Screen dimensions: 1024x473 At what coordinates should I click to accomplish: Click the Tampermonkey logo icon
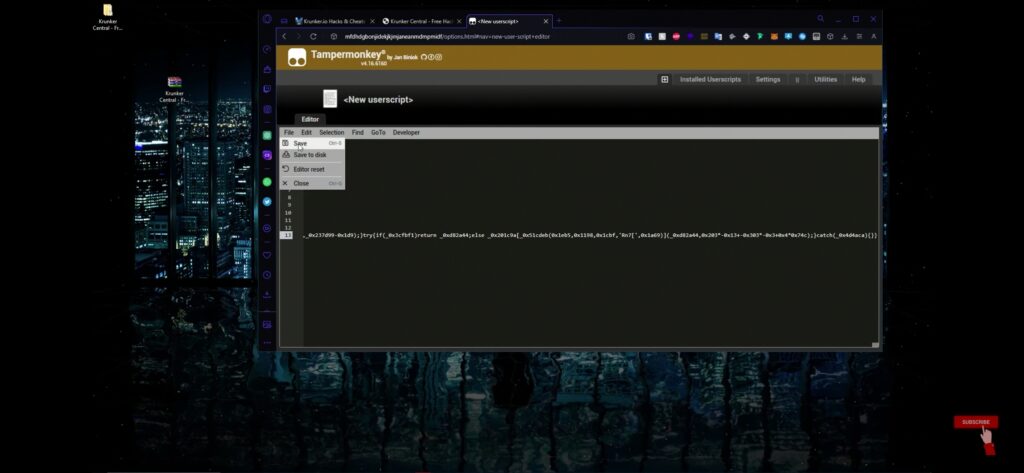297,57
